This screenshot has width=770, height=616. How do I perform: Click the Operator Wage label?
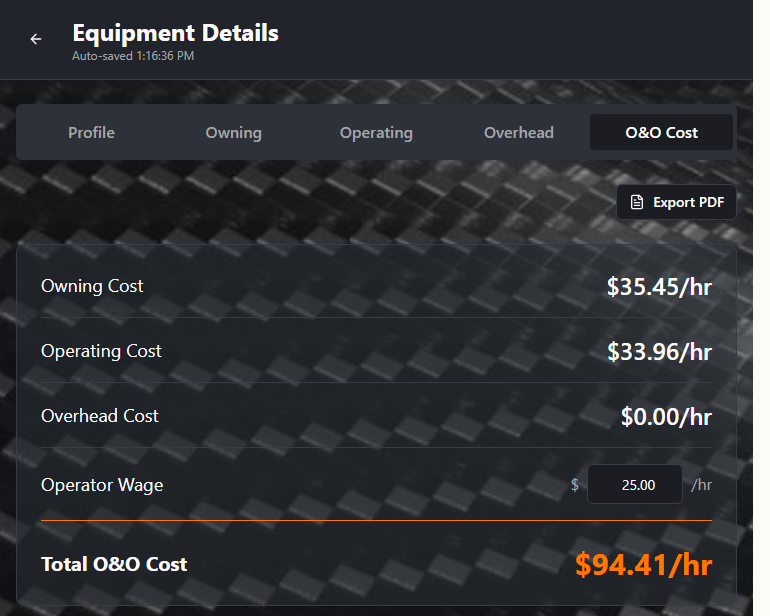point(102,485)
